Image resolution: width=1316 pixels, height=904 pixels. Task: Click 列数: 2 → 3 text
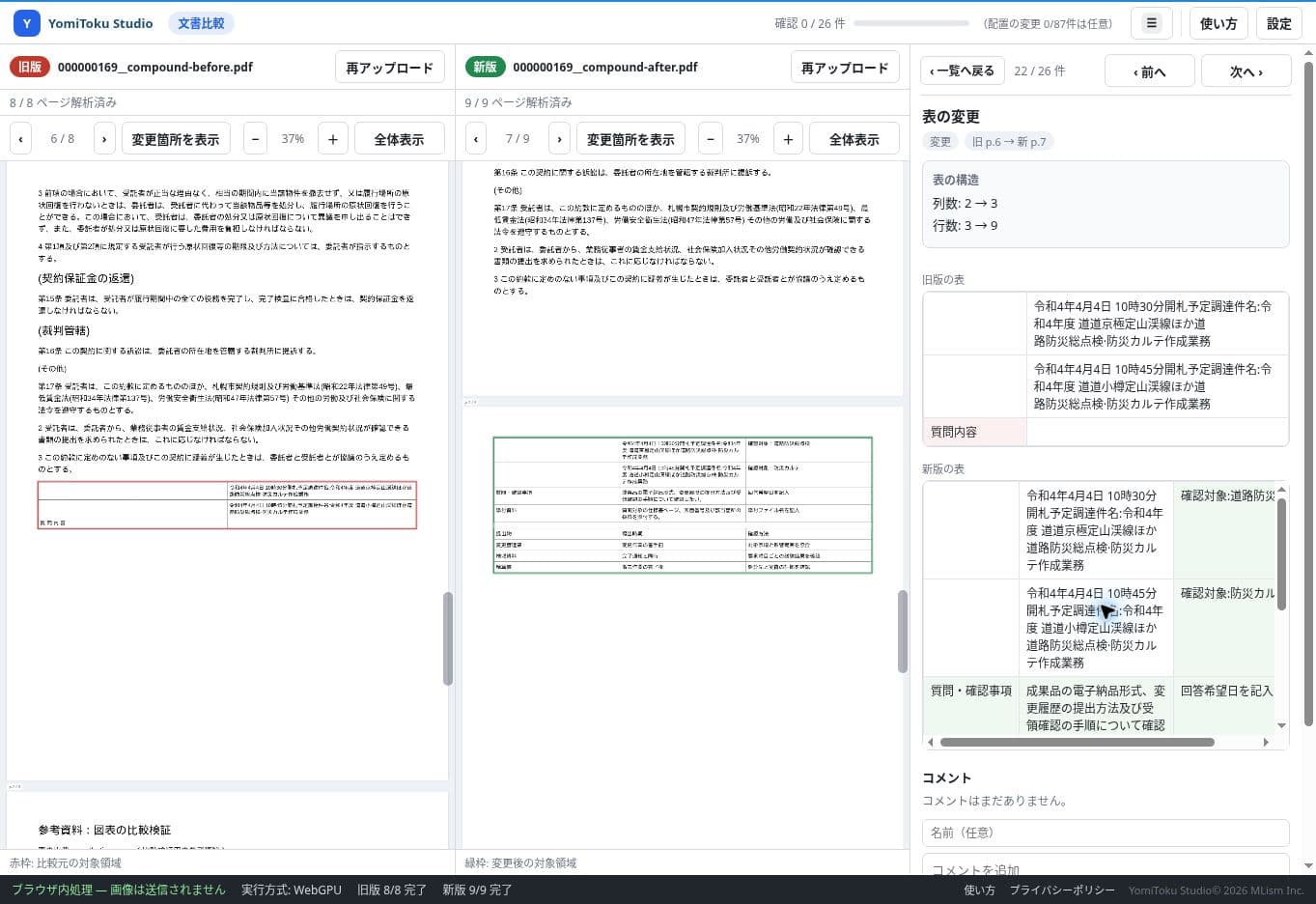965,203
